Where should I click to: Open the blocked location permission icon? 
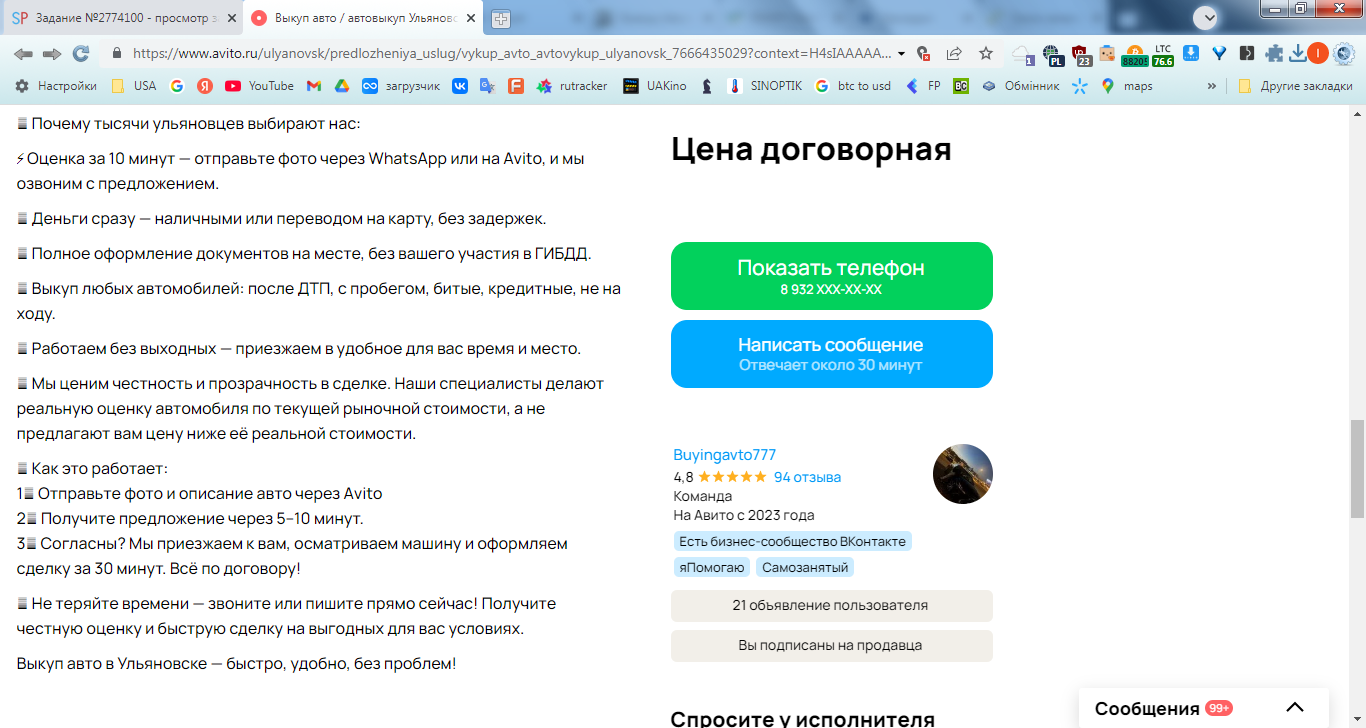tap(924, 54)
